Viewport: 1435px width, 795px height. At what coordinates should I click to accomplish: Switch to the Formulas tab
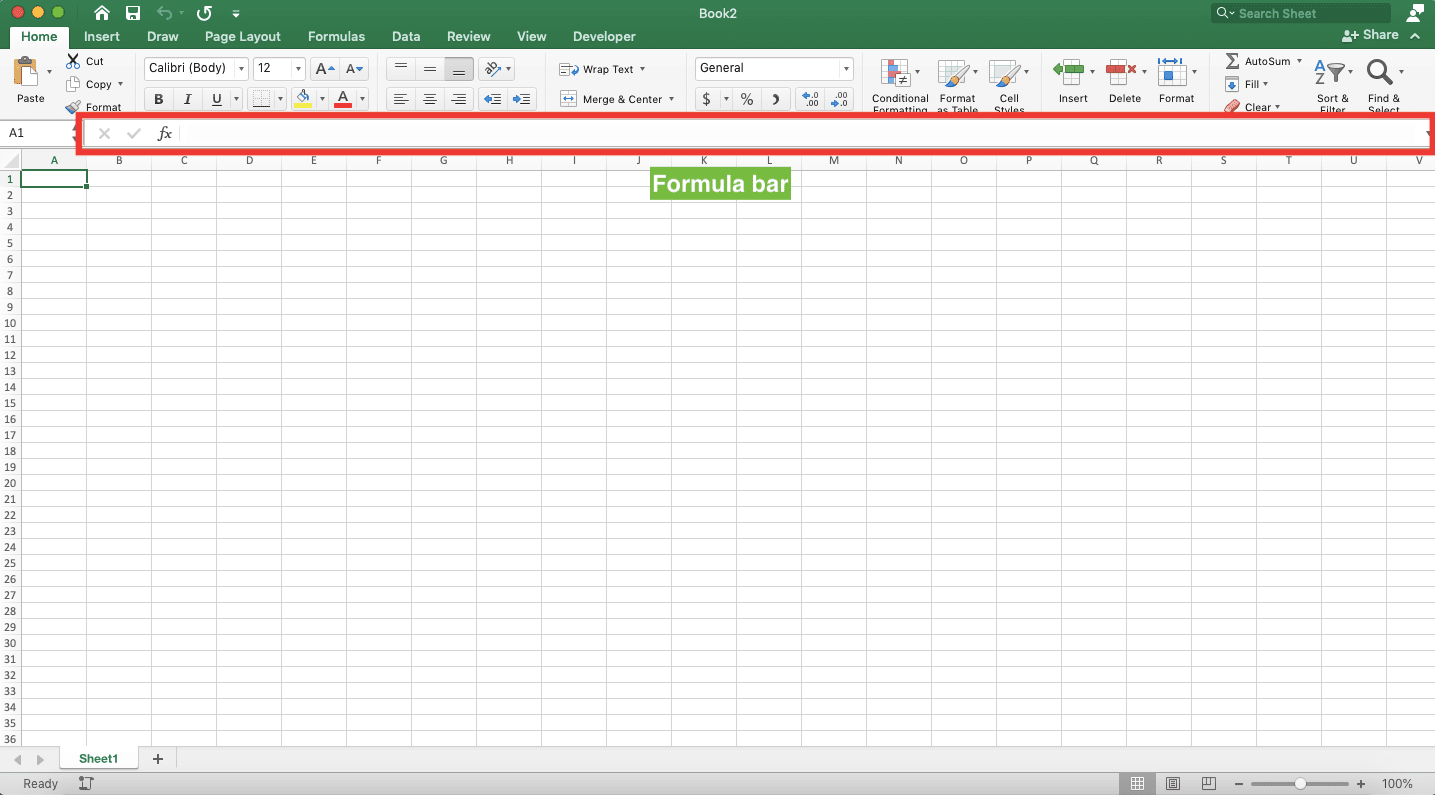pos(336,36)
